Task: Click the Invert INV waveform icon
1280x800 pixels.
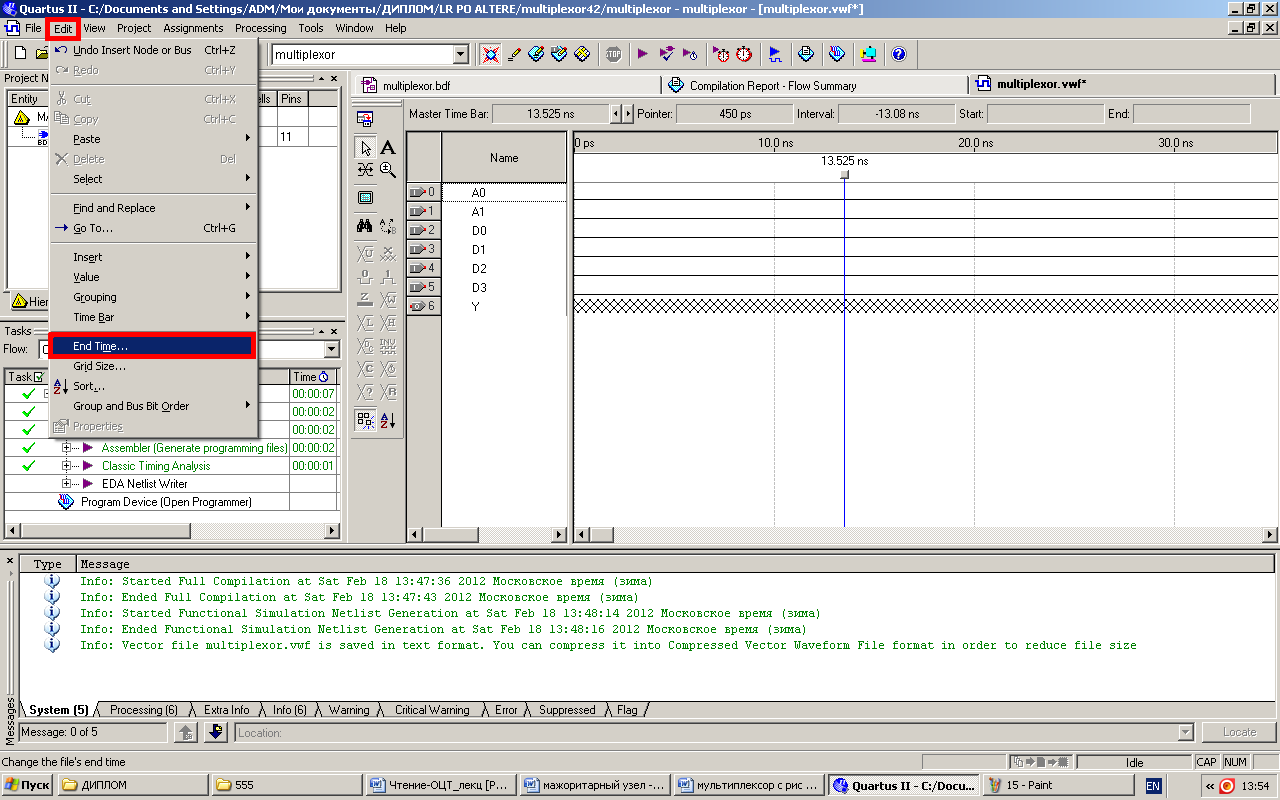Action: (388, 346)
